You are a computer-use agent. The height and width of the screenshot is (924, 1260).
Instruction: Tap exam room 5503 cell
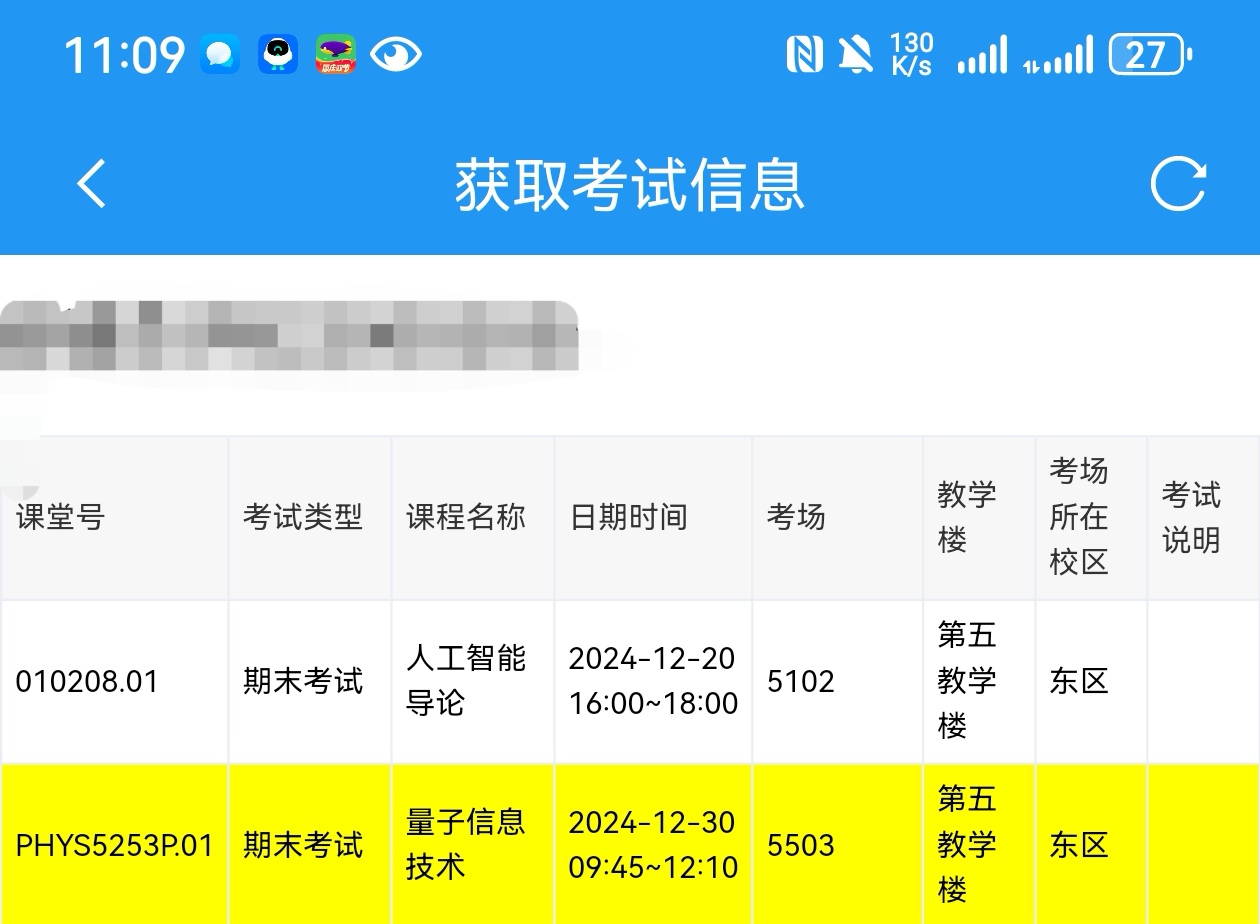(x=801, y=846)
